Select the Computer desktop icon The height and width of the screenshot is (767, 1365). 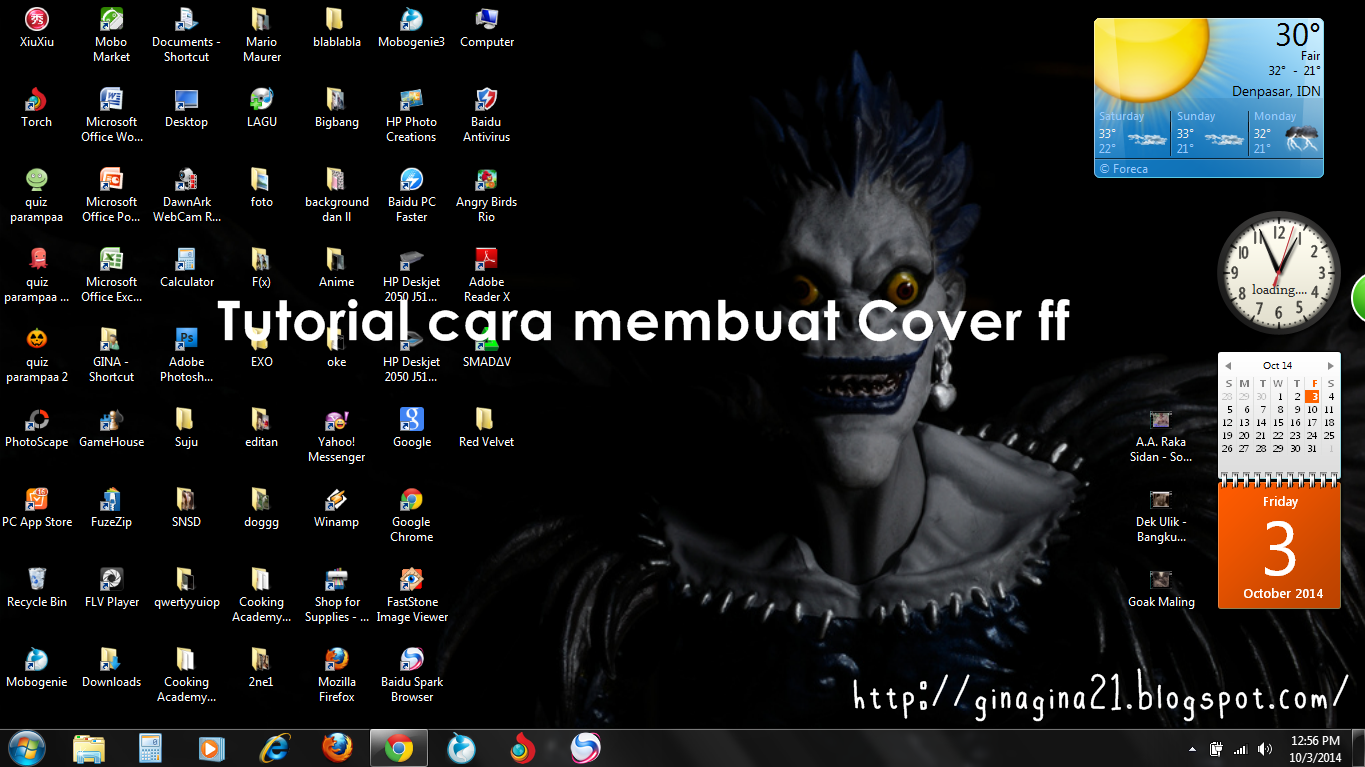pos(486,27)
